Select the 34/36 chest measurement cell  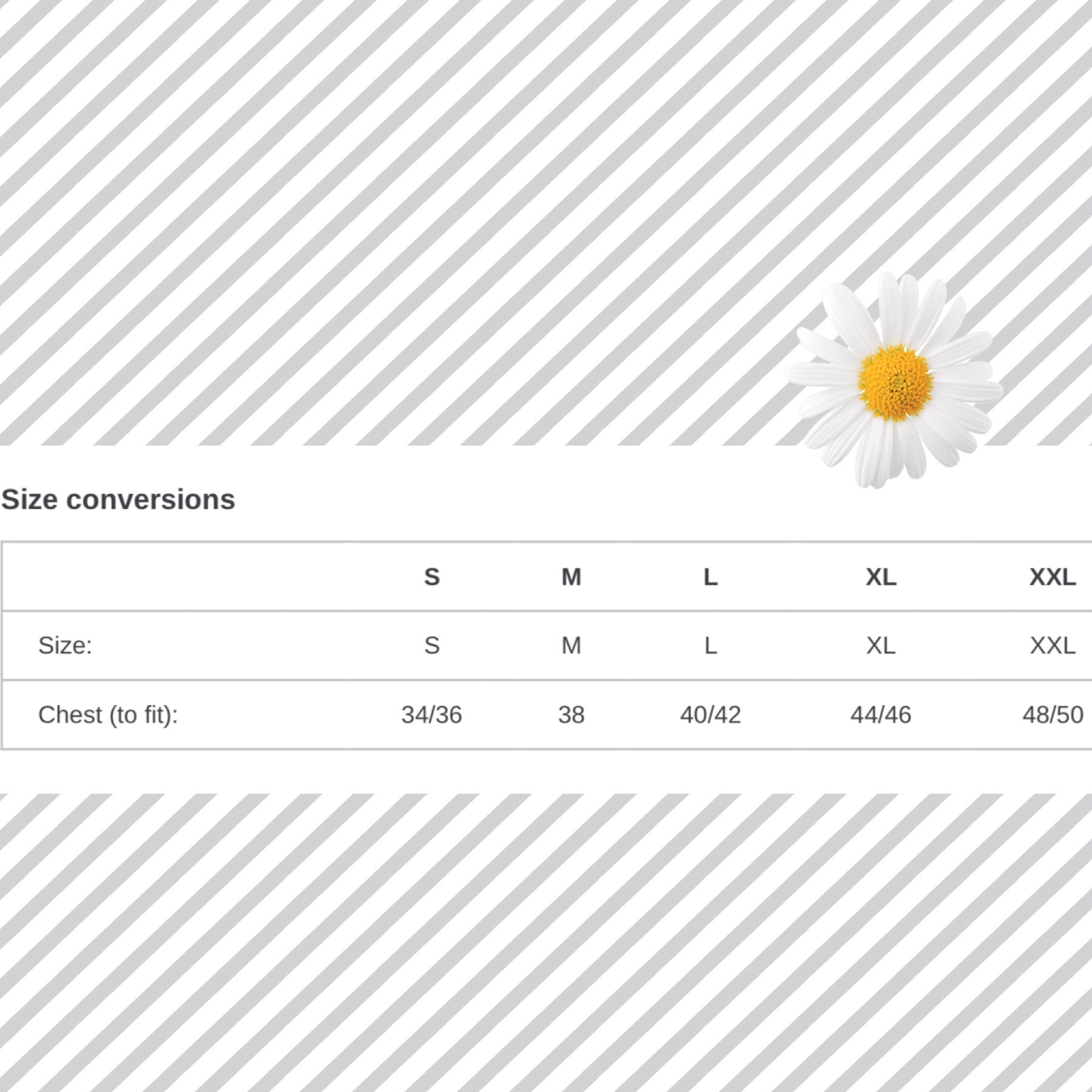pos(431,715)
